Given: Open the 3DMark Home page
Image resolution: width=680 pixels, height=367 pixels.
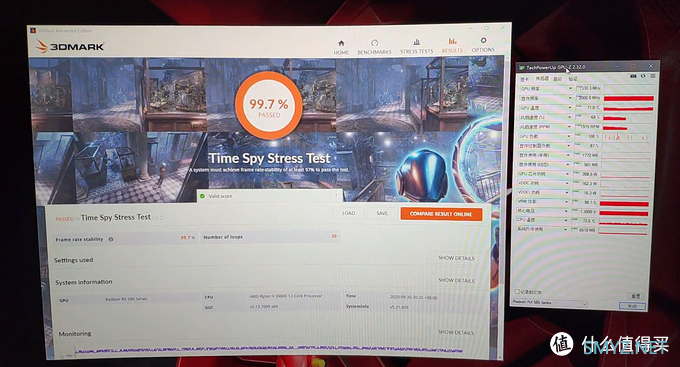Looking at the screenshot, I should coord(341,47).
